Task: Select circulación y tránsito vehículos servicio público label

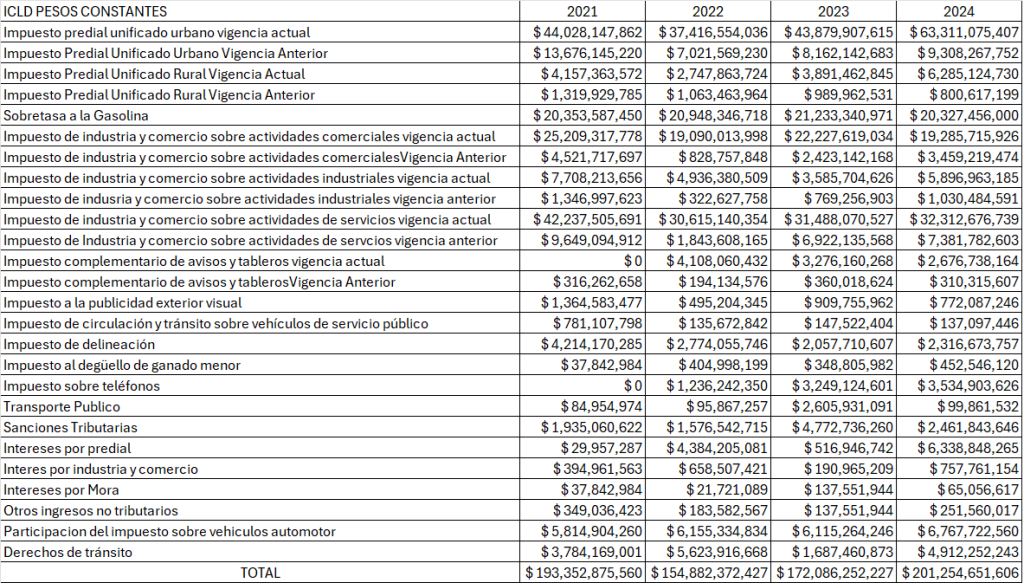Action: (x=216, y=324)
